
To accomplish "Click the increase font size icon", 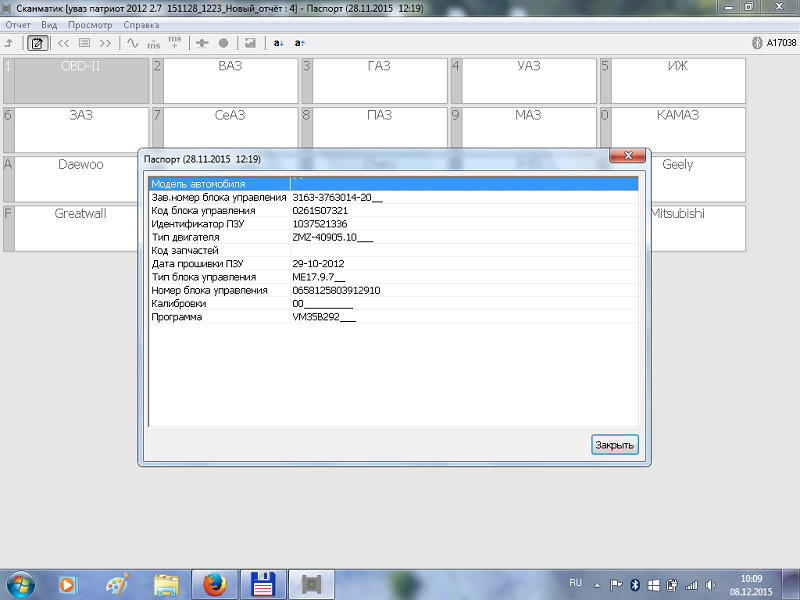I will [x=300, y=43].
